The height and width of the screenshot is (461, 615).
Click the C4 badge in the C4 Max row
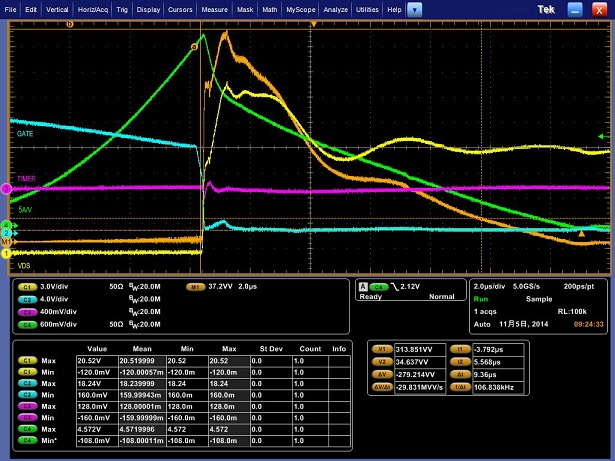point(27,429)
